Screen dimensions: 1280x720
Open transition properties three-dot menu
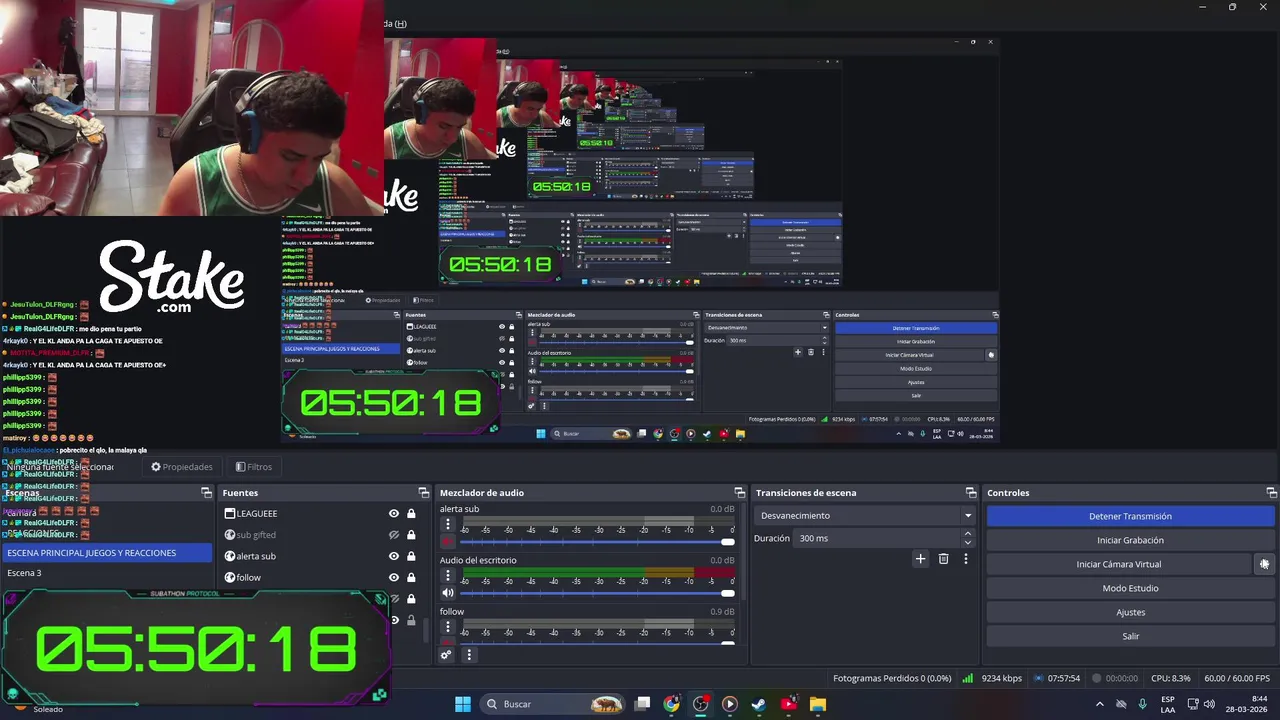tap(965, 559)
